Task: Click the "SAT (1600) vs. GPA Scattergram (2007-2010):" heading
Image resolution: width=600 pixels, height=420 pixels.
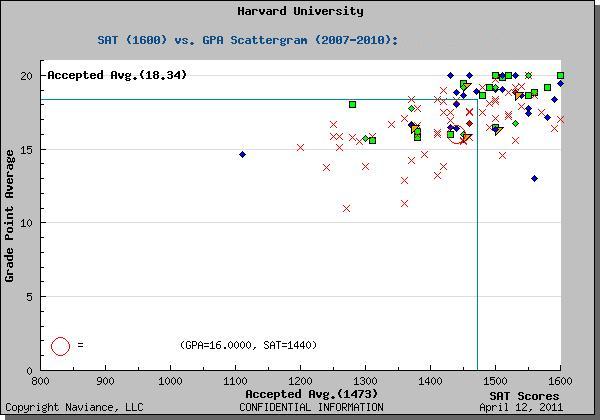Action: pos(248,40)
